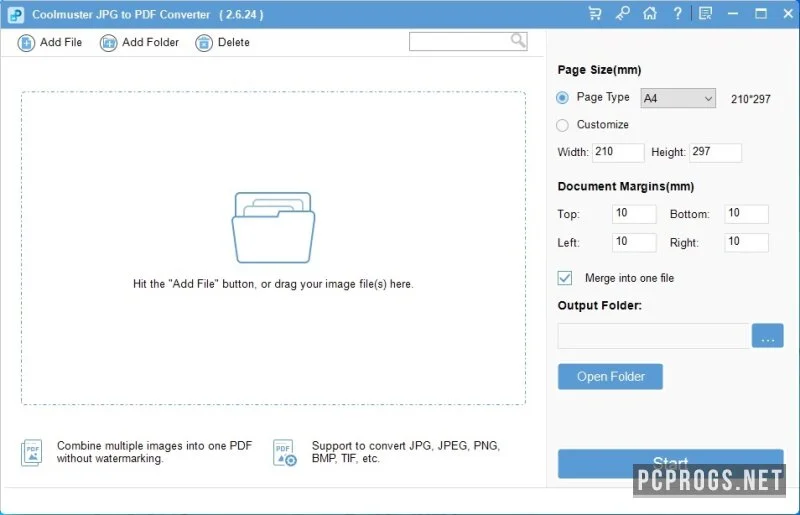Screen dimensions: 800x515
Task: Maximize the converter window
Action: click(761, 14)
